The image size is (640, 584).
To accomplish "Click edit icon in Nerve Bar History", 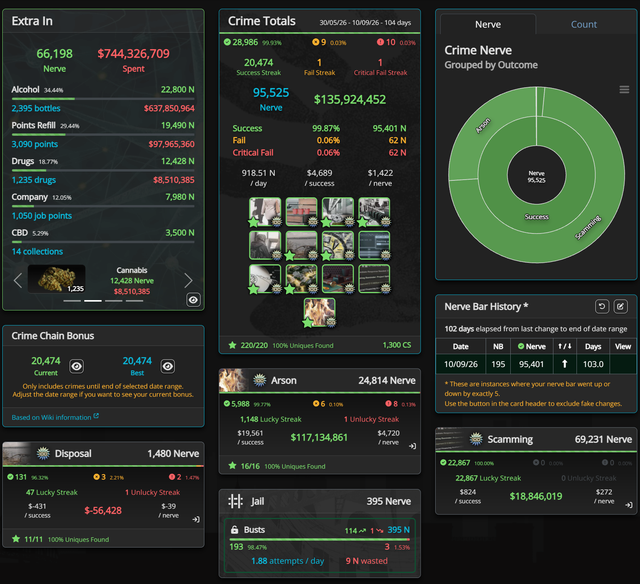I will click(620, 306).
